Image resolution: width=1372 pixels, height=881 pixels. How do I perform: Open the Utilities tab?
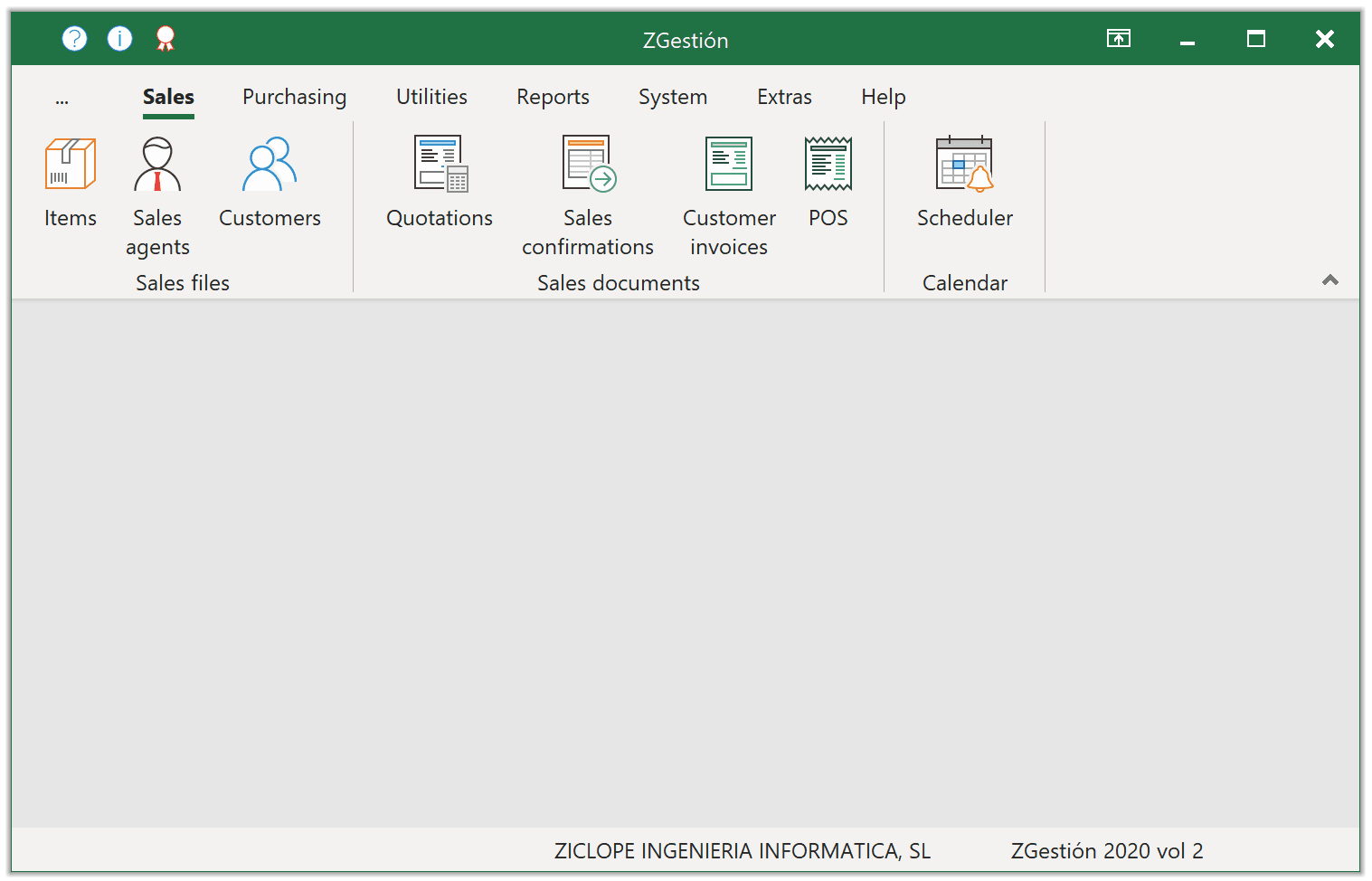[x=431, y=98]
